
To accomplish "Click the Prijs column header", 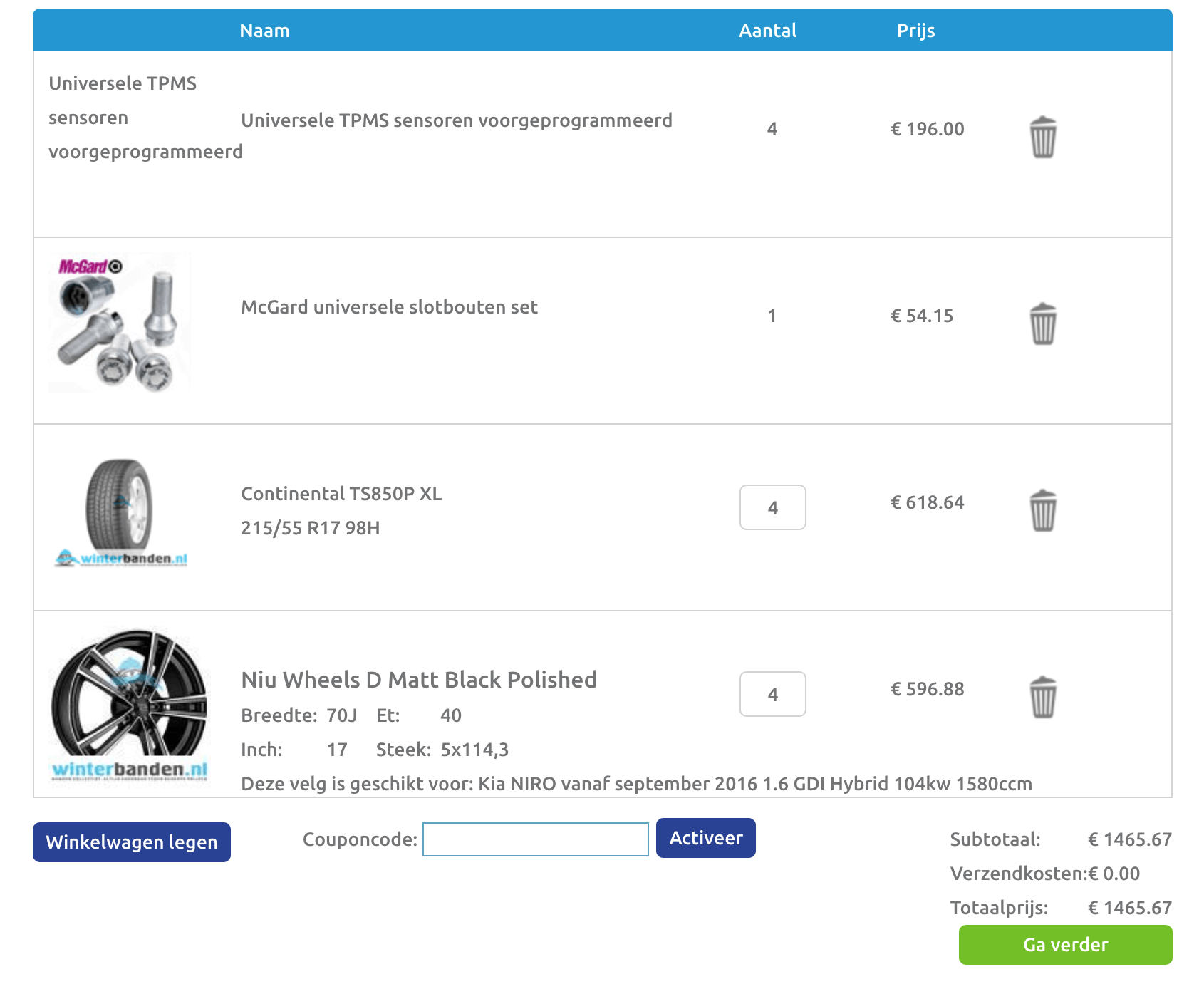I will [x=915, y=31].
